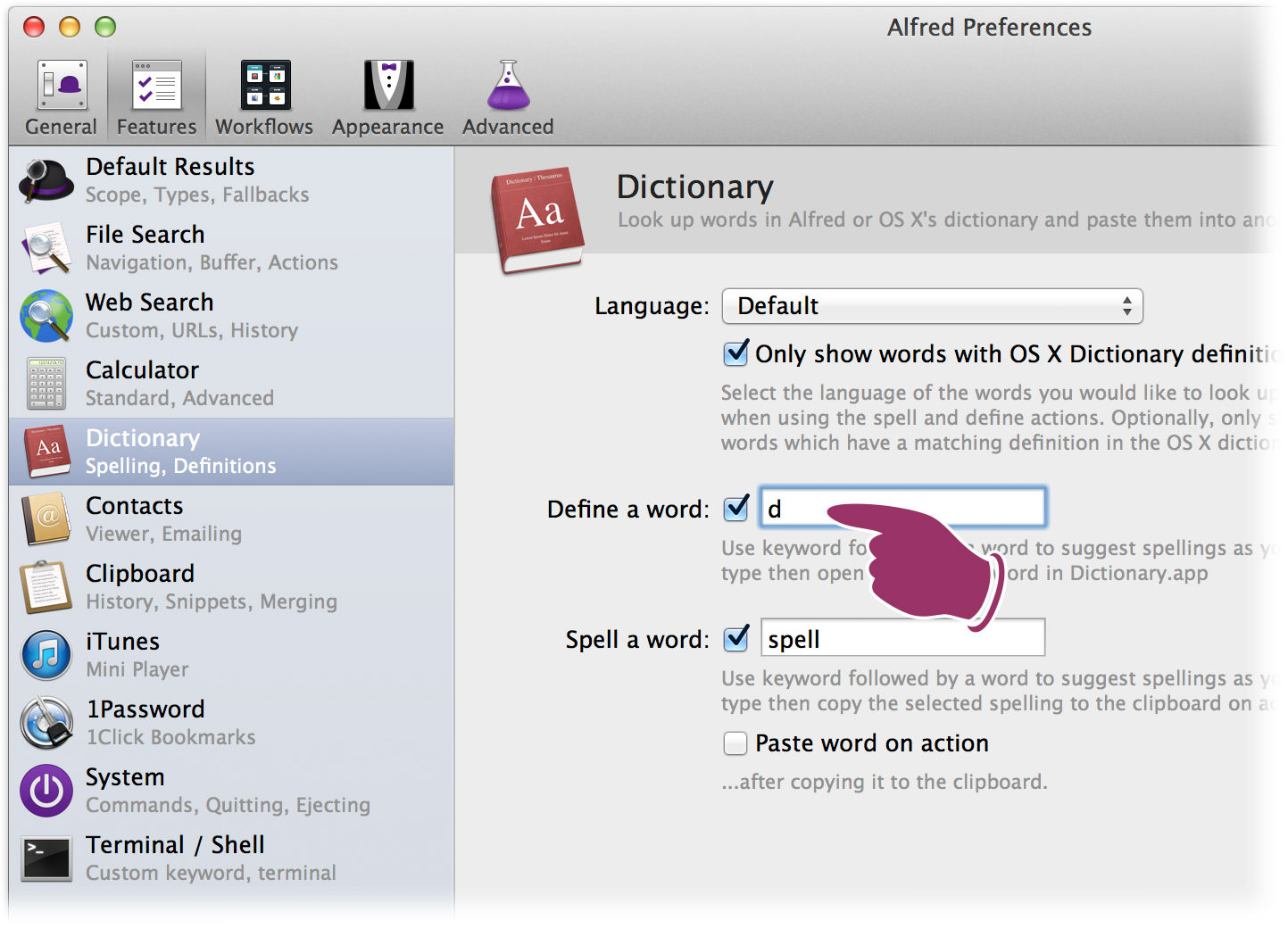Click the Clipboard icon in sidebar
This screenshot has height=929, width=1288.
point(46,587)
